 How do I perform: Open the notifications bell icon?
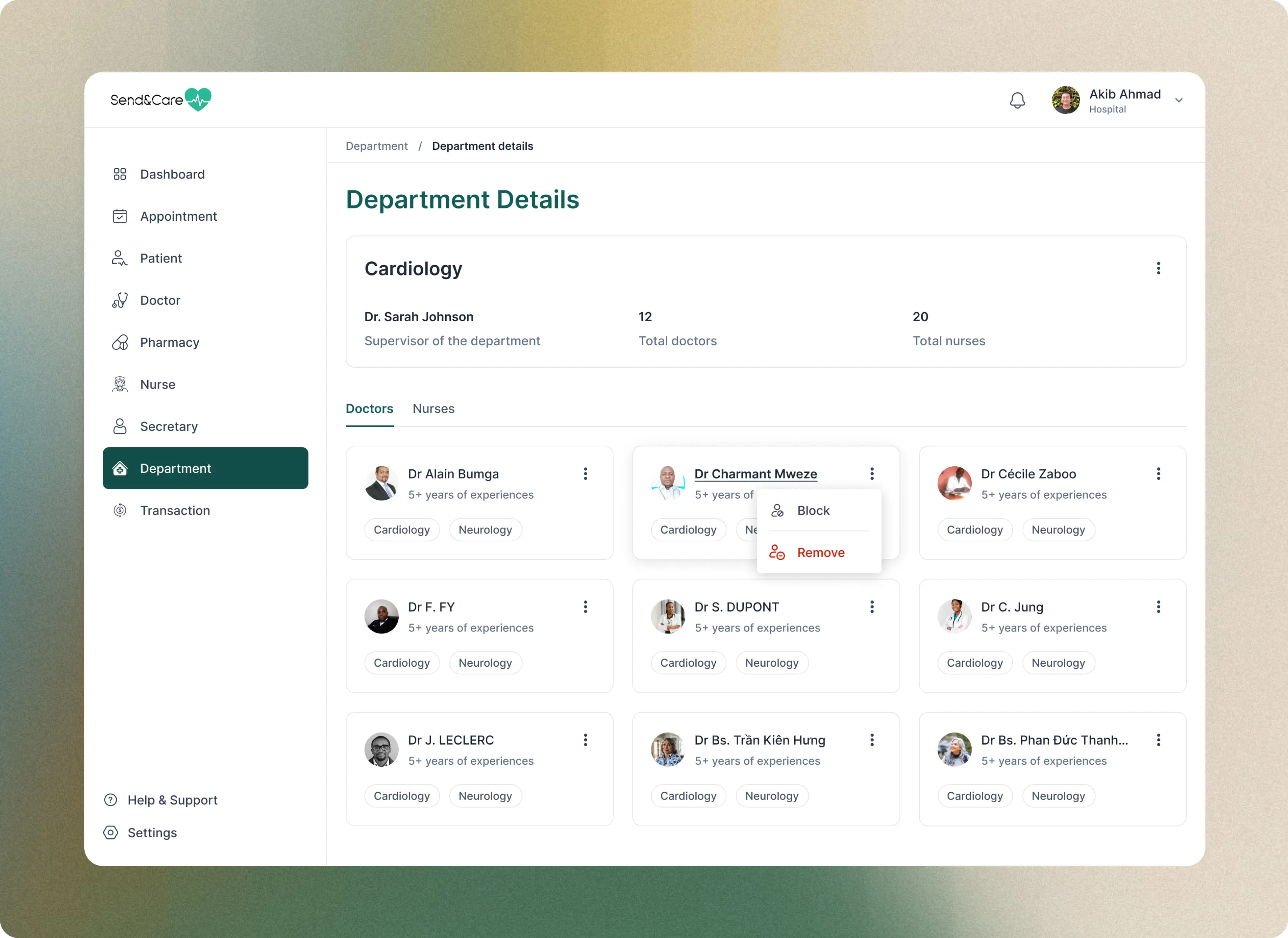pos(1017,100)
